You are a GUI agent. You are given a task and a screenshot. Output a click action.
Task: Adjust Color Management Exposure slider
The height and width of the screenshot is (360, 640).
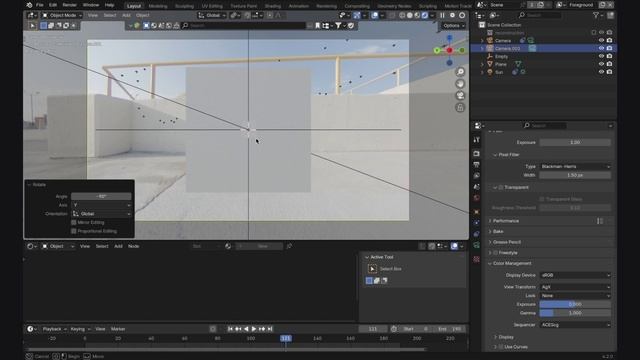point(575,304)
